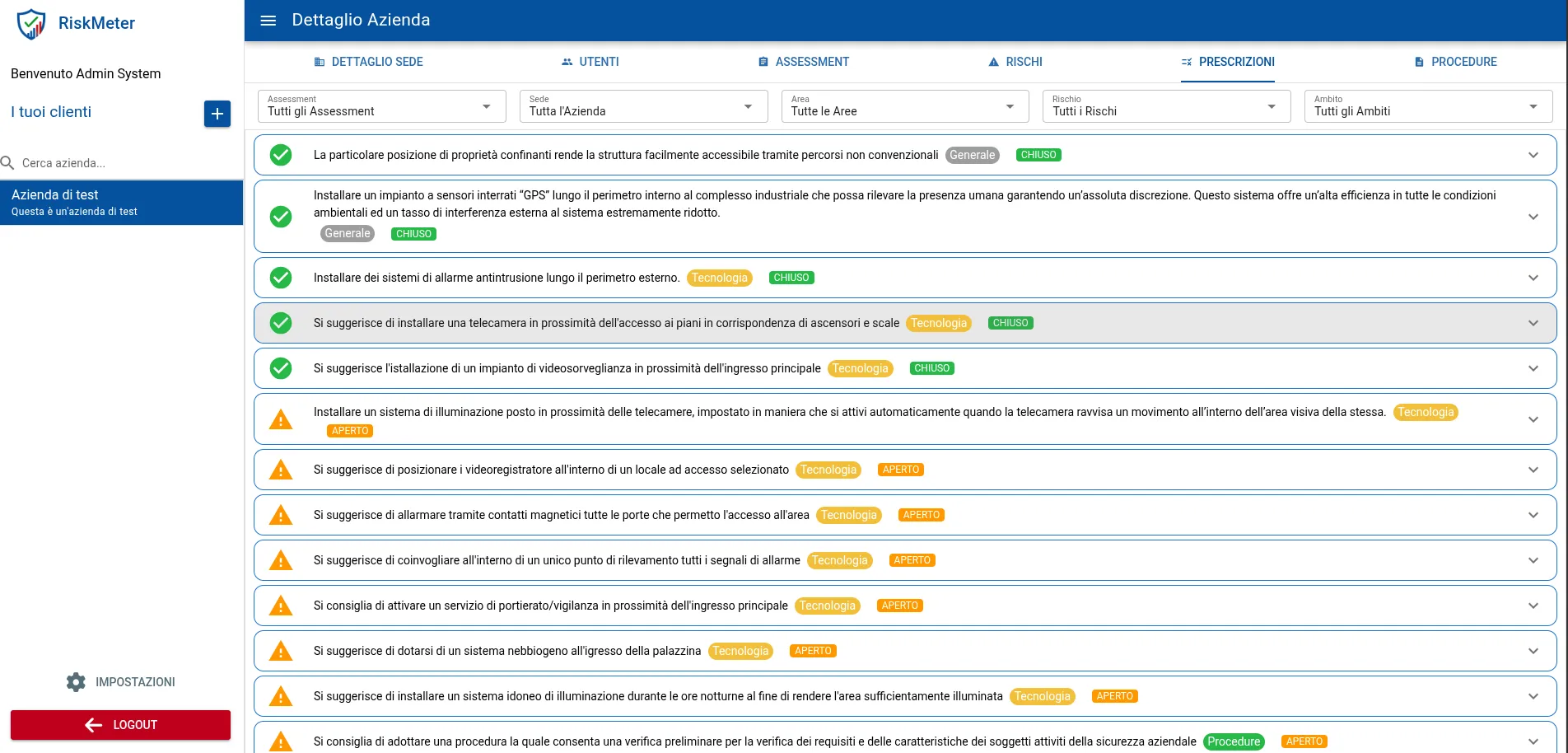
Task: Click the 'Cerca azienda...' search field
Action: pos(122,163)
